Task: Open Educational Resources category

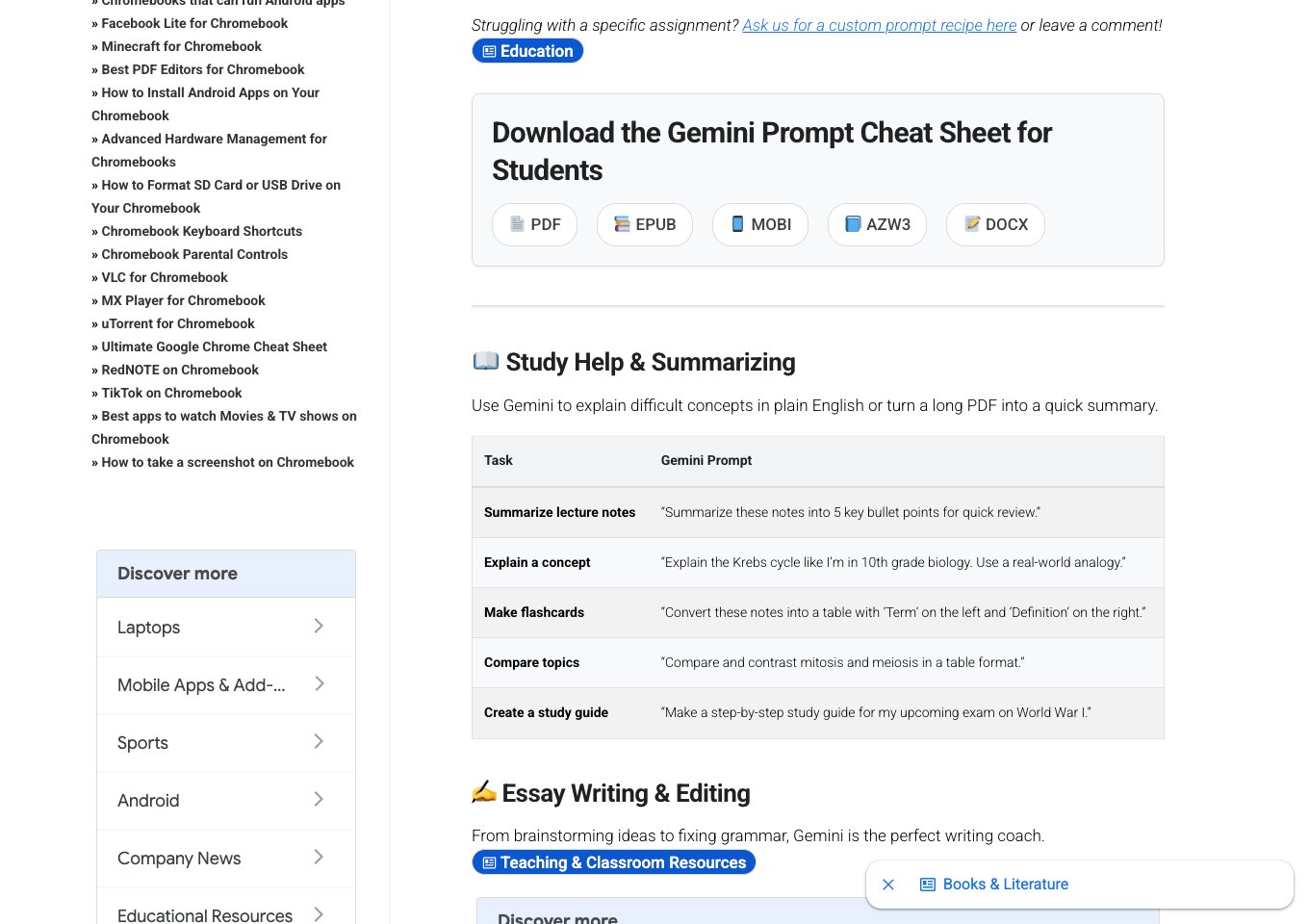Action: point(226,907)
